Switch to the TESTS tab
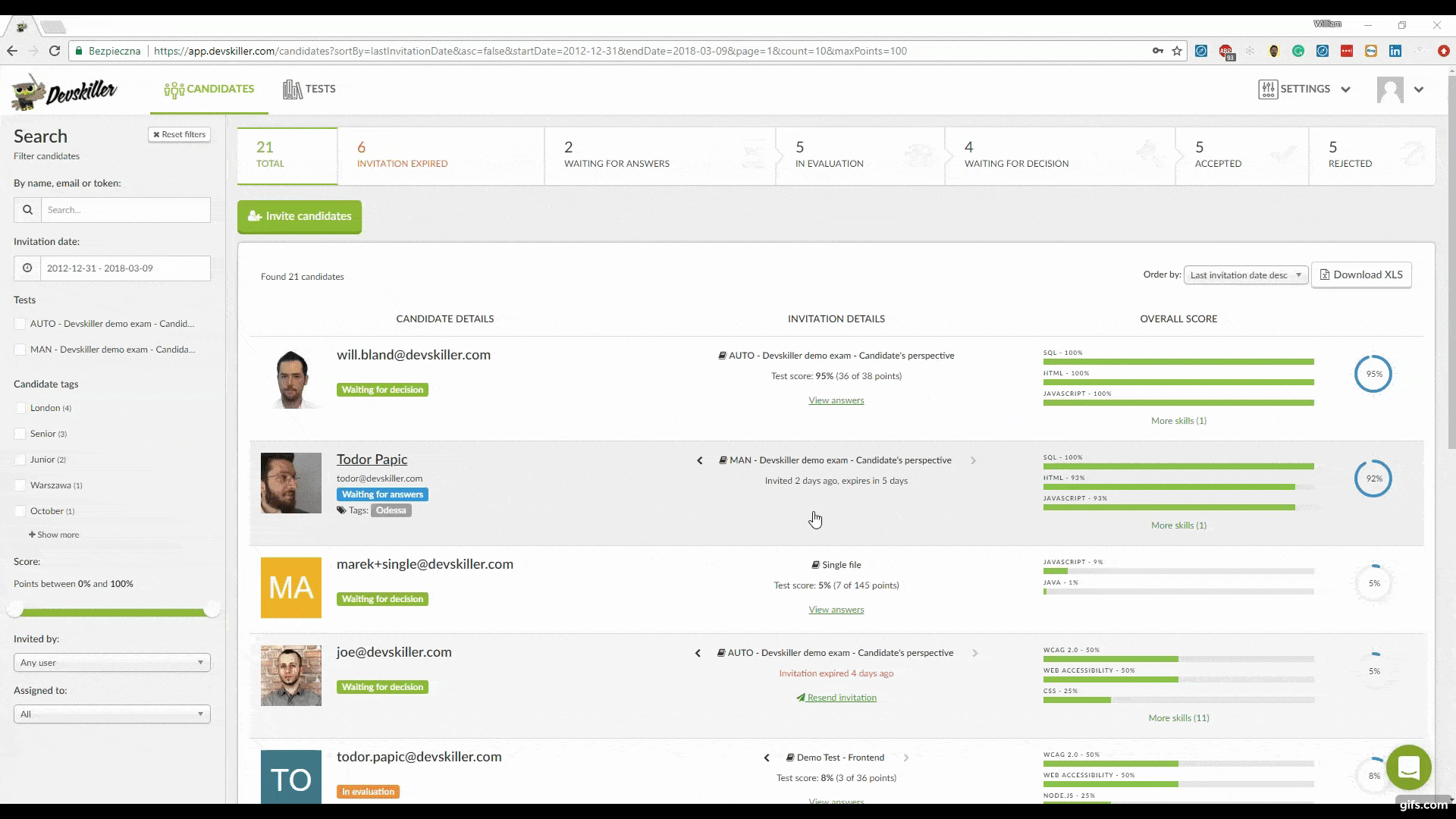Image resolution: width=1456 pixels, height=819 pixels. 309,89
